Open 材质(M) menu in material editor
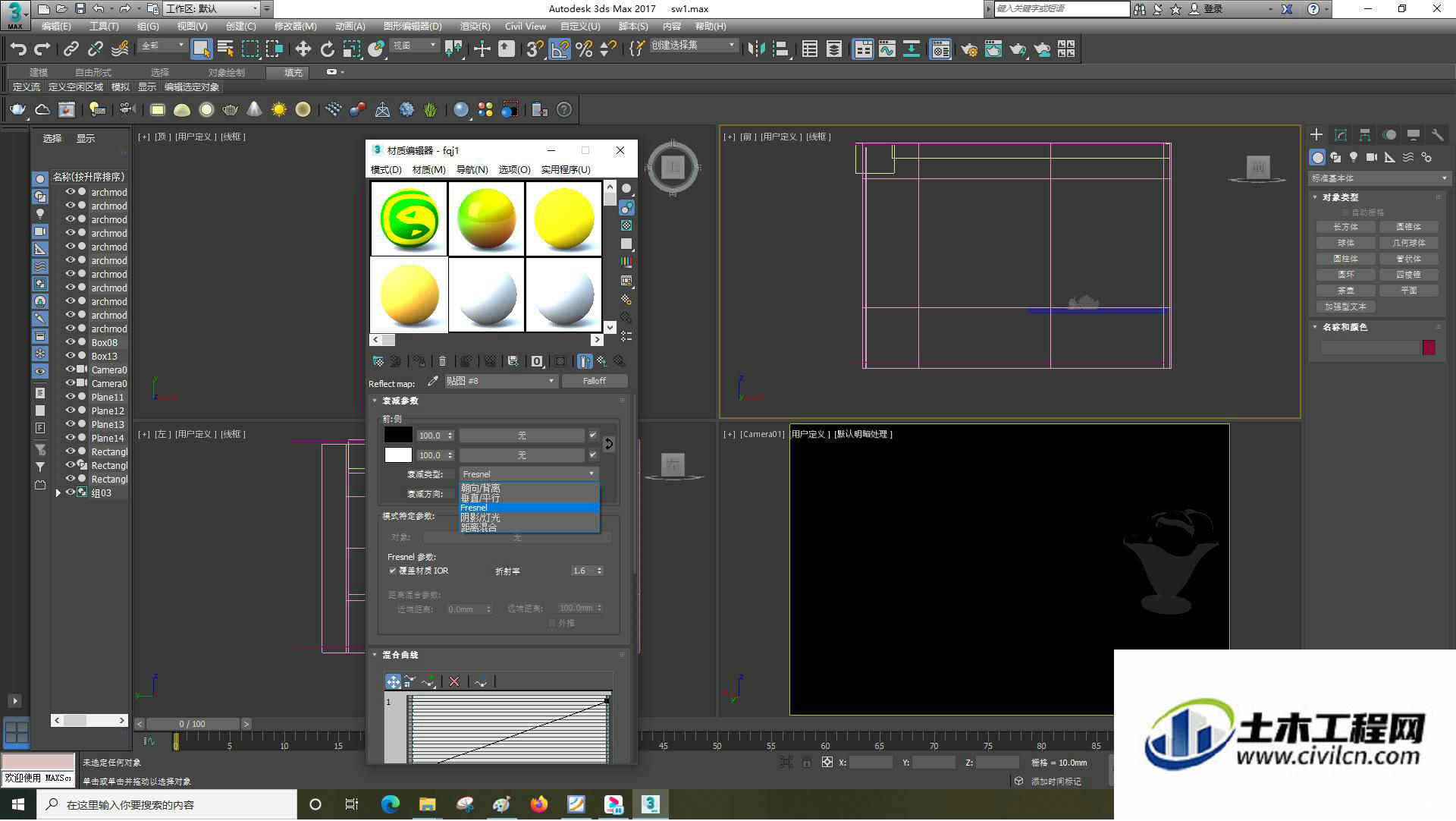Image resolution: width=1456 pixels, height=821 pixels. pos(428,169)
